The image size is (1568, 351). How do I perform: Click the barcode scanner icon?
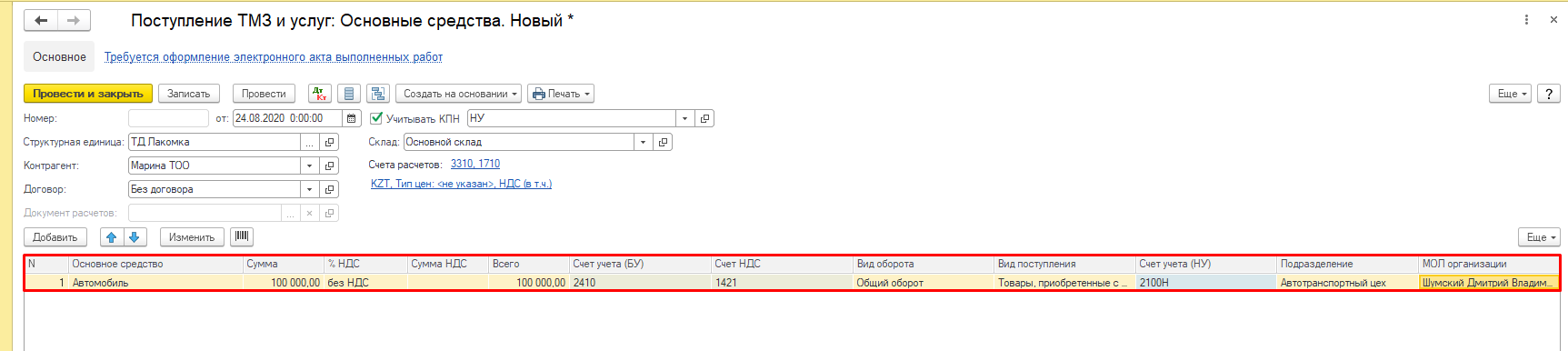pyautogui.click(x=242, y=236)
